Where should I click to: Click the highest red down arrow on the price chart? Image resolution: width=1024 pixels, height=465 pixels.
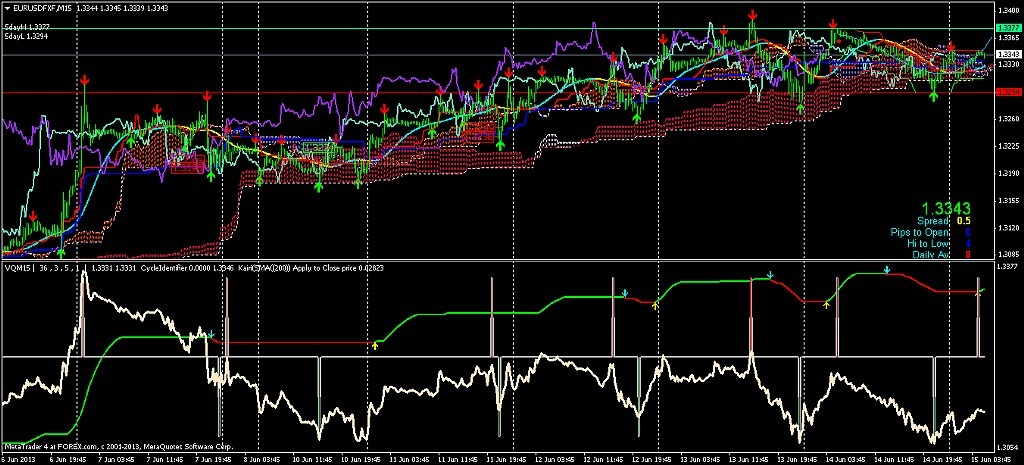tap(752, 15)
